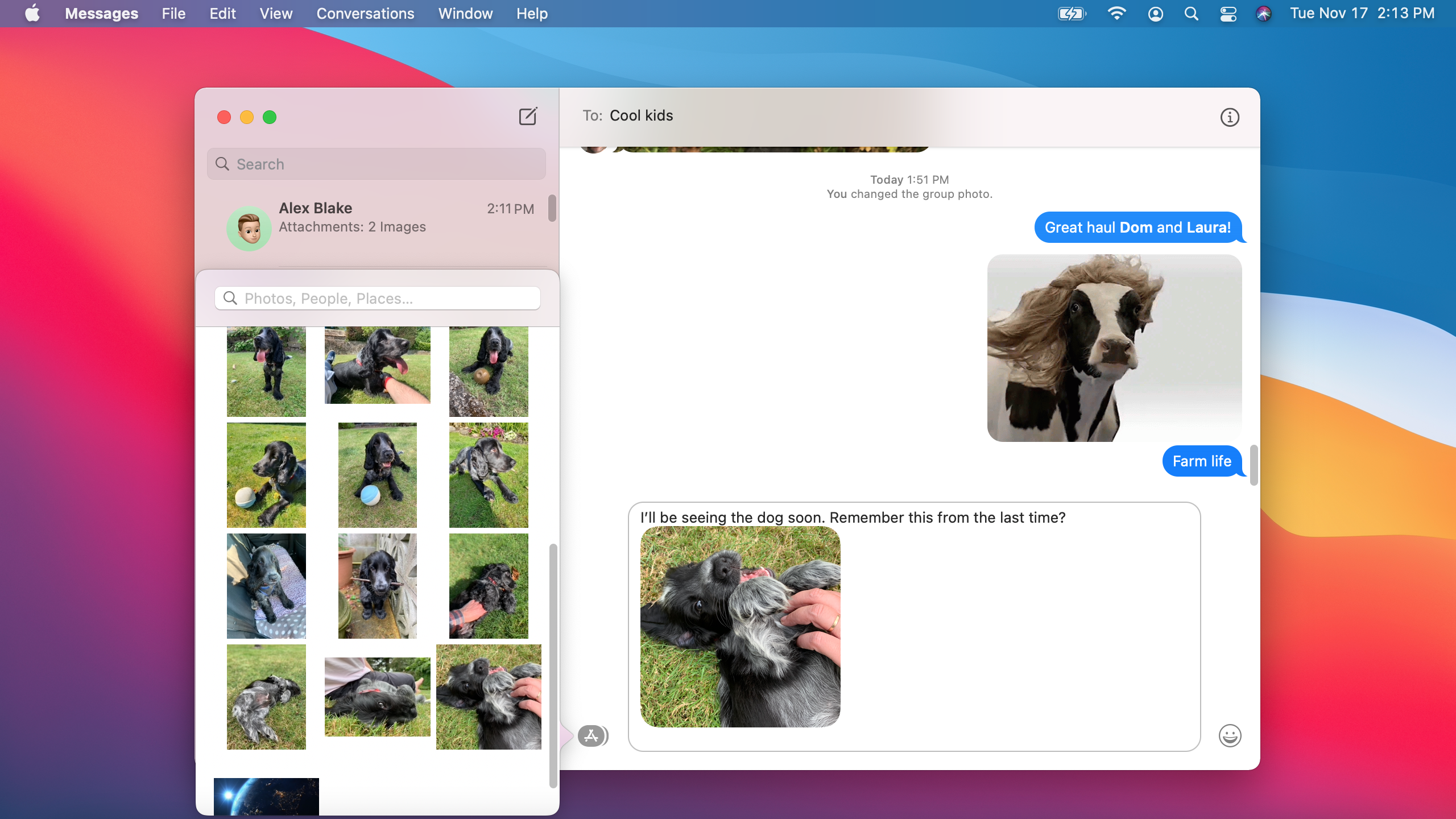Screen dimensions: 1456x819
Task: Select photo of dog with white ball
Action: point(266,475)
